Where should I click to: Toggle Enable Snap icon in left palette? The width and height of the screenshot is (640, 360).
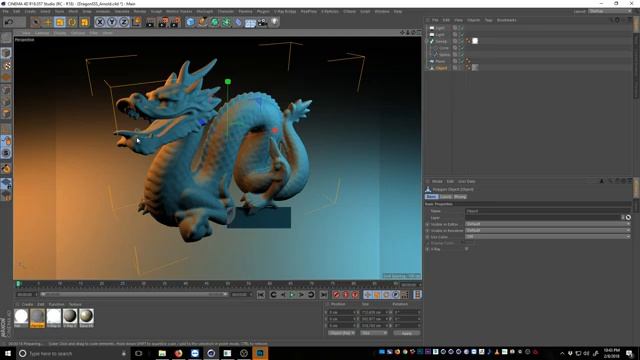(x=6, y=169)
